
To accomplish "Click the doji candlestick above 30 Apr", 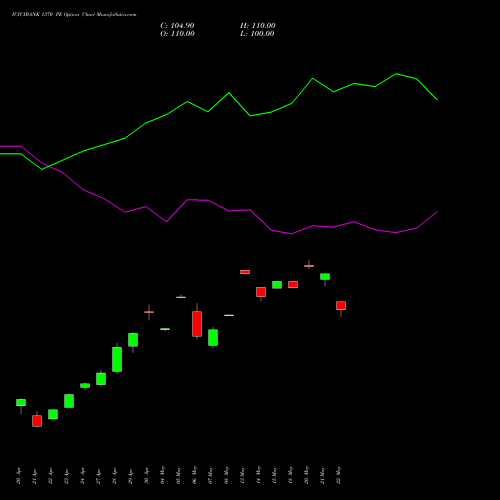I will coord(149,312).
